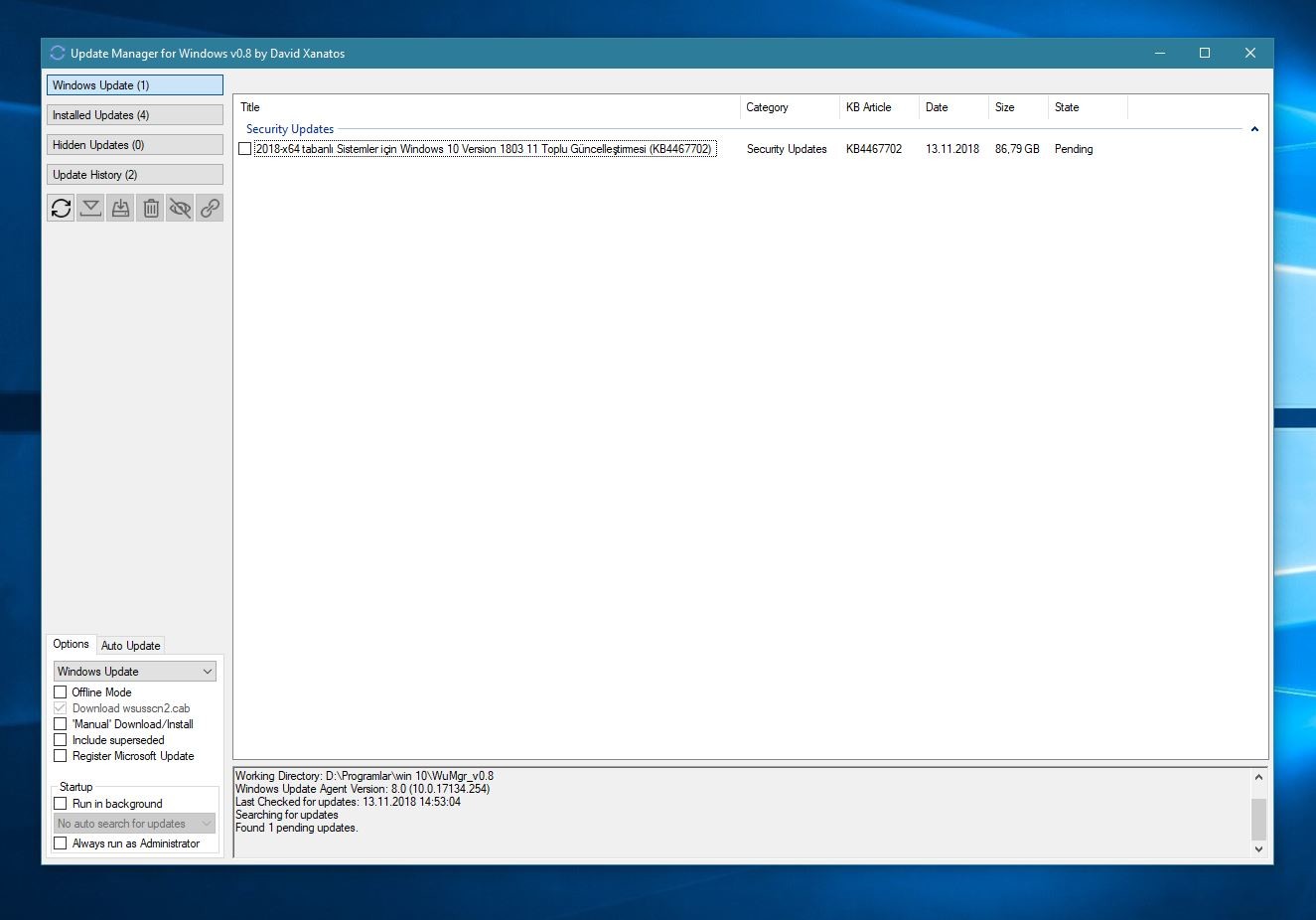Click the Pending state cell

(1074, 149)
